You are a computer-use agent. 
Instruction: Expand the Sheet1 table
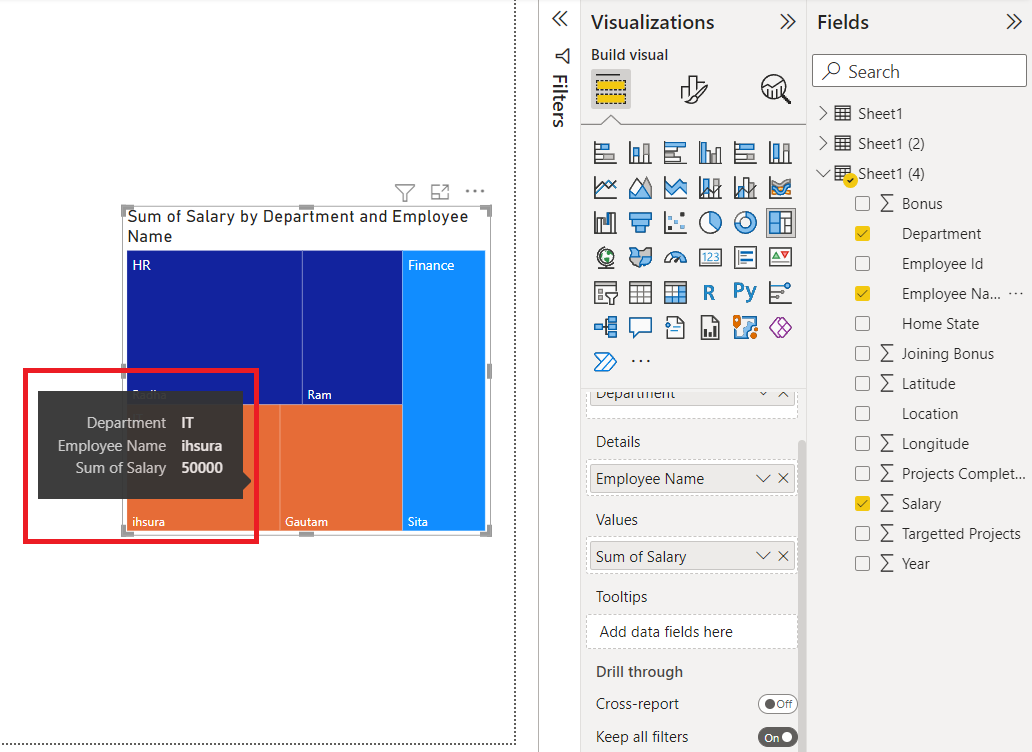(x=823, y=113)
